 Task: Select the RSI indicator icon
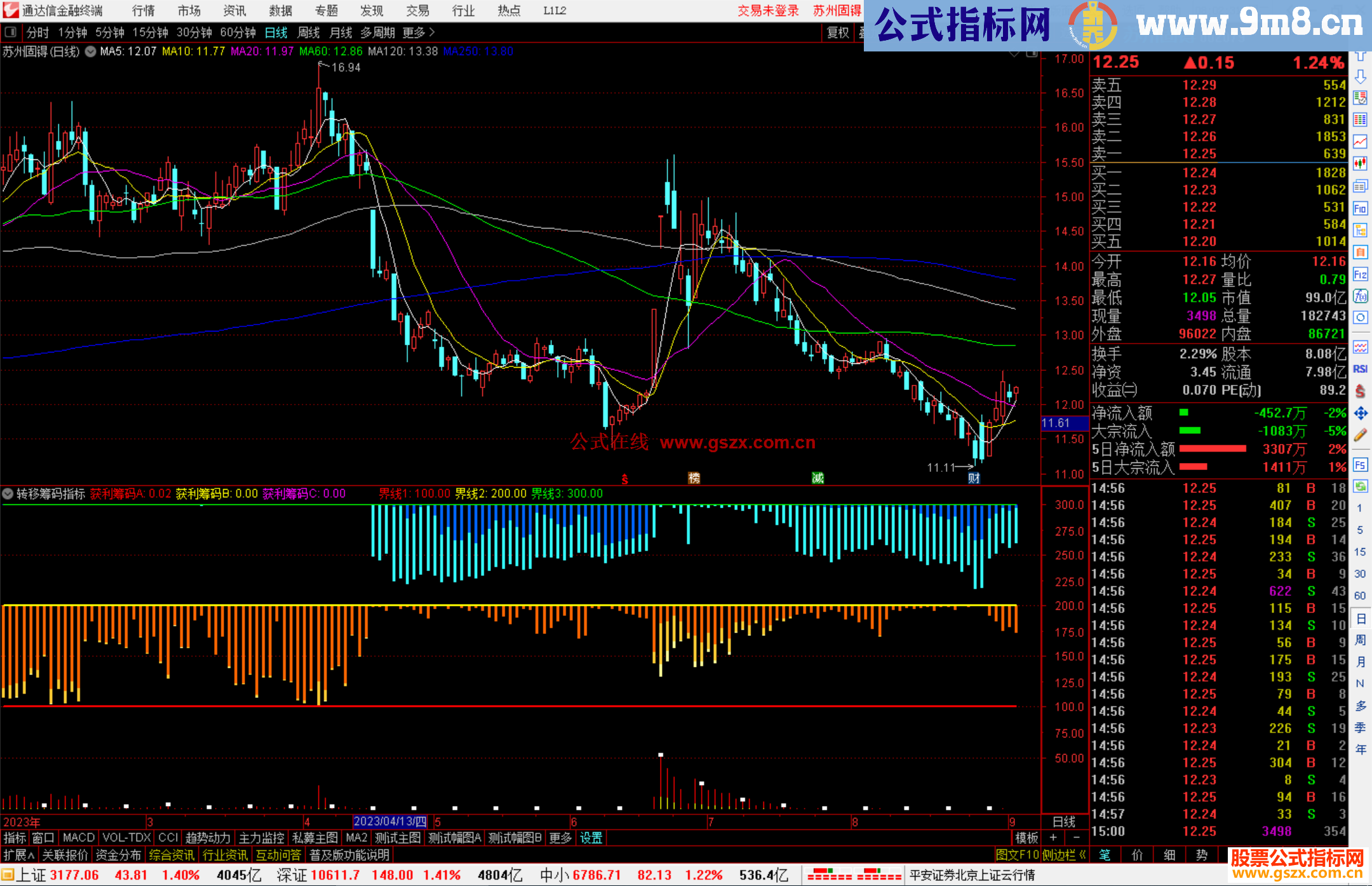(1360, 369)
